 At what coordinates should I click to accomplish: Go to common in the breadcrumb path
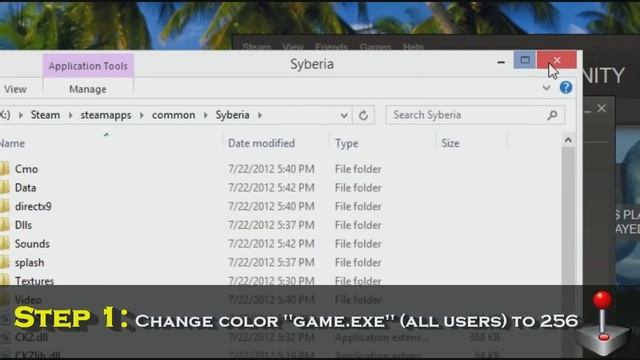pos(173,115)
